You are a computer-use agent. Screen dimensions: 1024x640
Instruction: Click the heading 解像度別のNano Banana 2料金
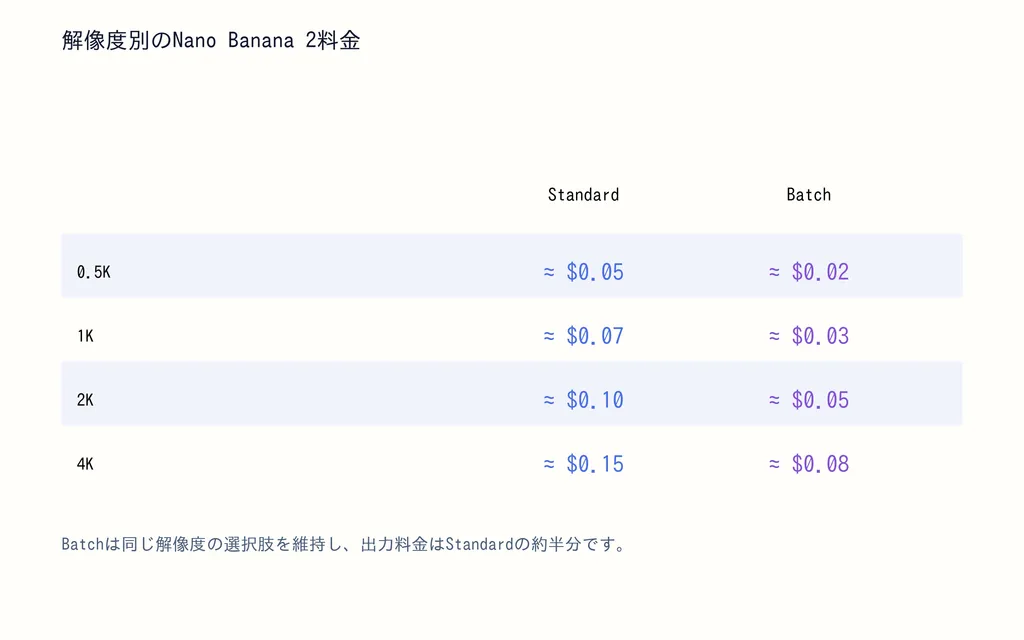211,40
